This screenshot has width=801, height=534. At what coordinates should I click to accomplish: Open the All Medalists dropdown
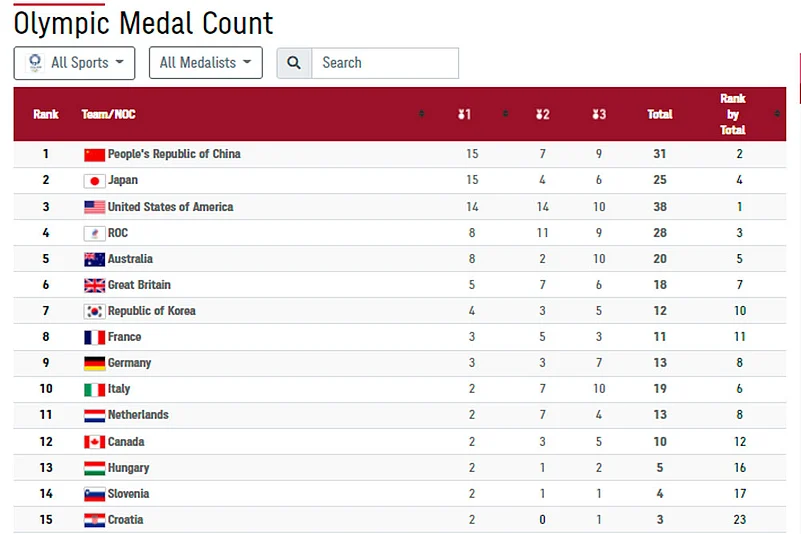pyautogui.click(x=205, y=63)
